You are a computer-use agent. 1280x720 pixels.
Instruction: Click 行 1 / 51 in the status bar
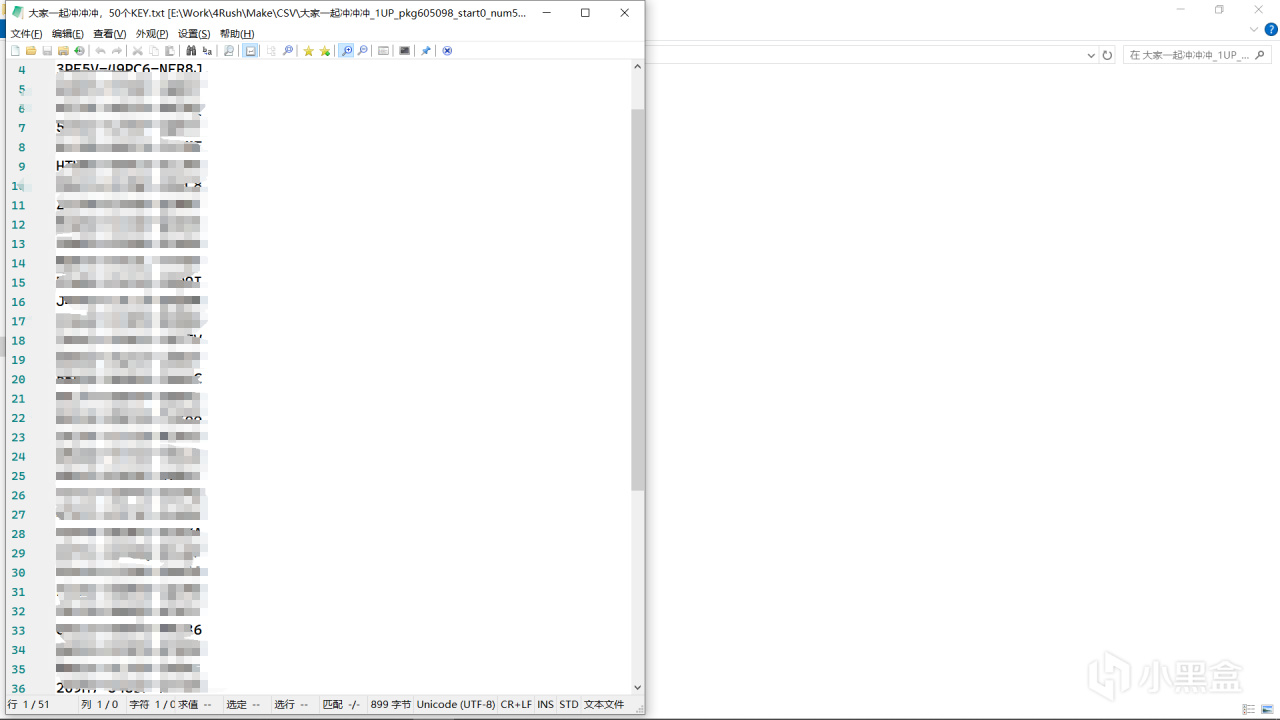pos(28,705)
